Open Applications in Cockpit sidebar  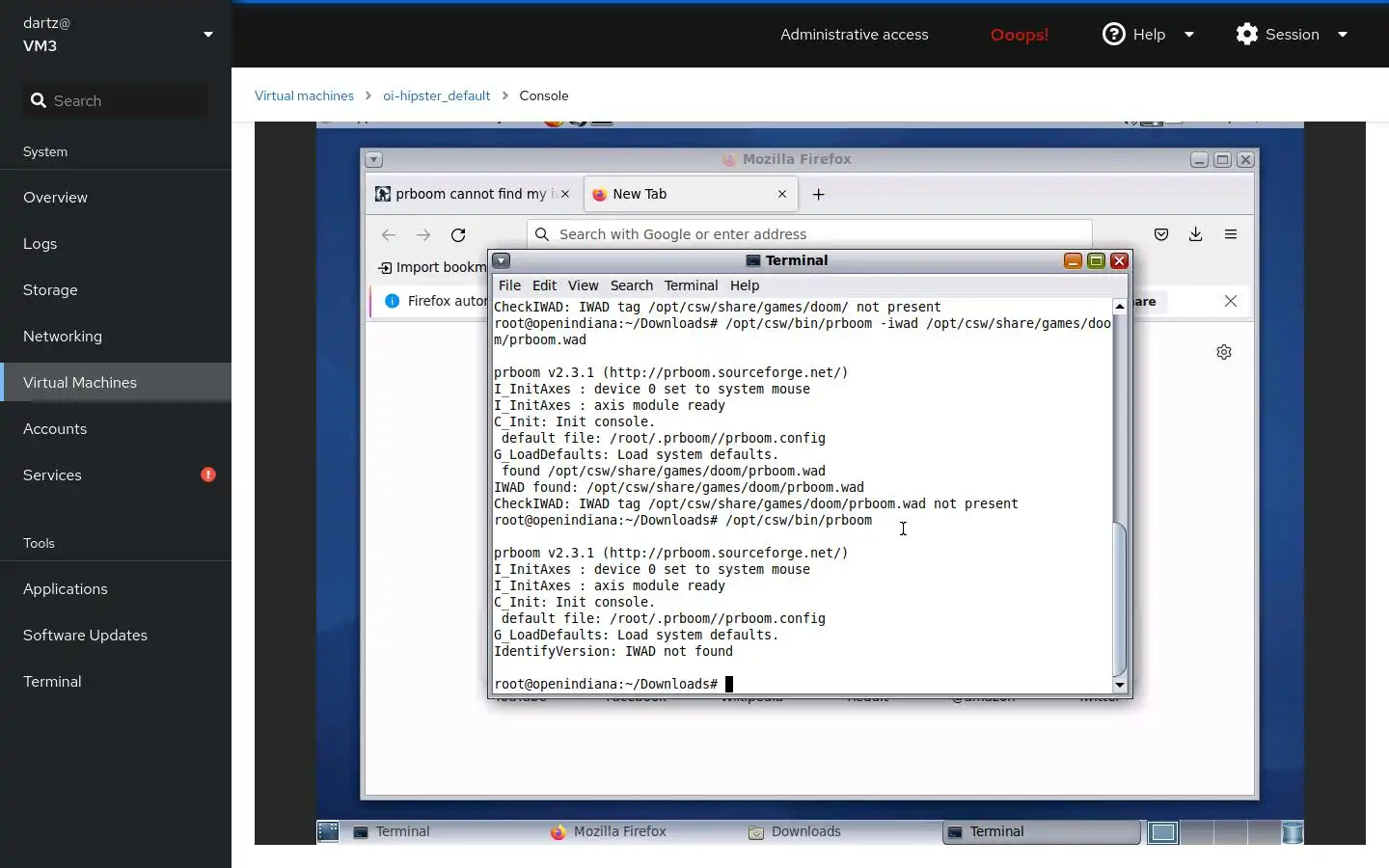coord(116,588)
